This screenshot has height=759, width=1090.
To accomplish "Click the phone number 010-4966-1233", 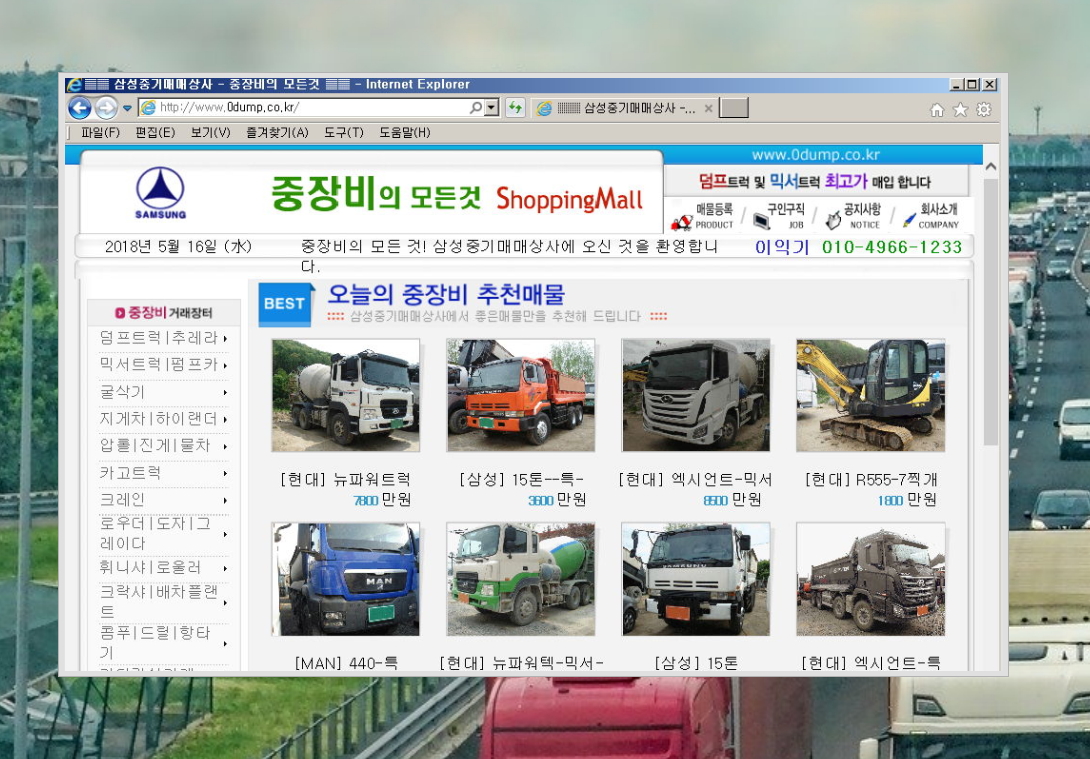I will coord(892,247).
